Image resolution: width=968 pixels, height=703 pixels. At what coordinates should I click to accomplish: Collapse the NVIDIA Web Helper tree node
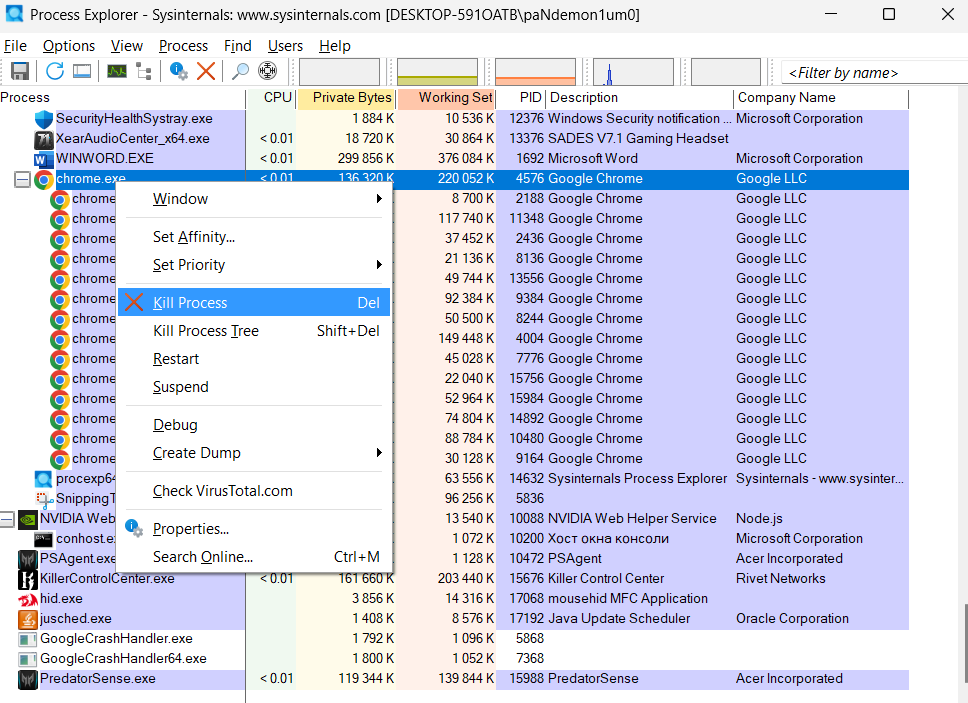point(6,519)
